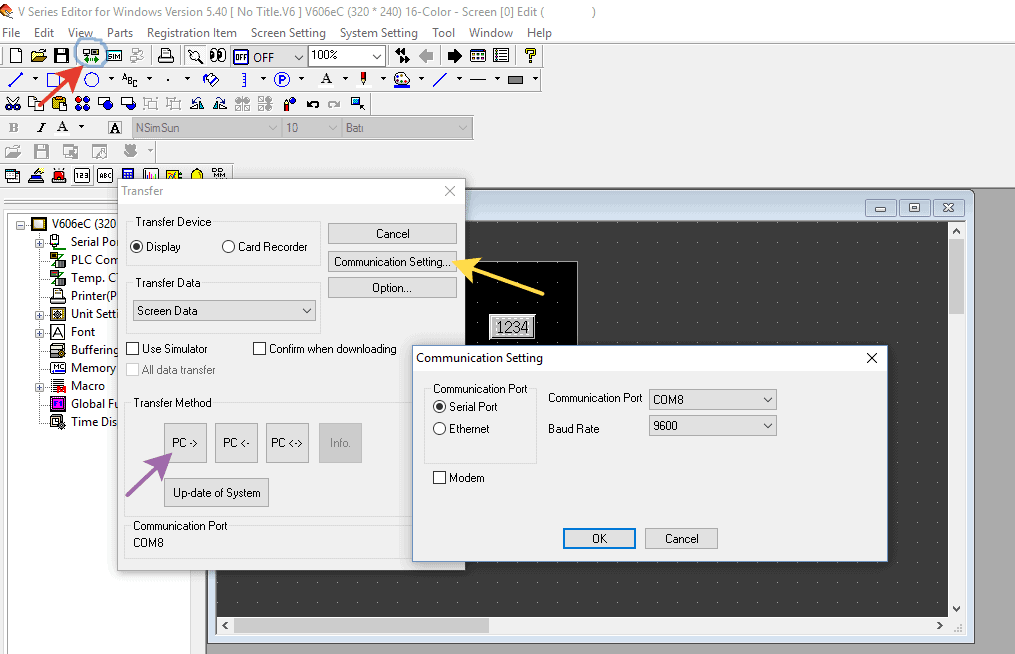Click the Print icon in the toolbar
1015x654 pixels.
click(166, 56)
